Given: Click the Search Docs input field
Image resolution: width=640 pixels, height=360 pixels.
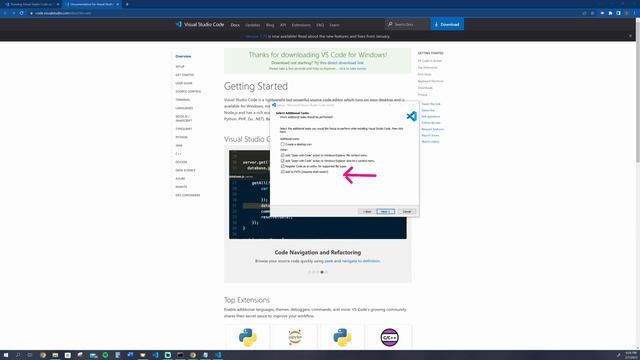Looking at the screenshot, I should pos(407,24).
